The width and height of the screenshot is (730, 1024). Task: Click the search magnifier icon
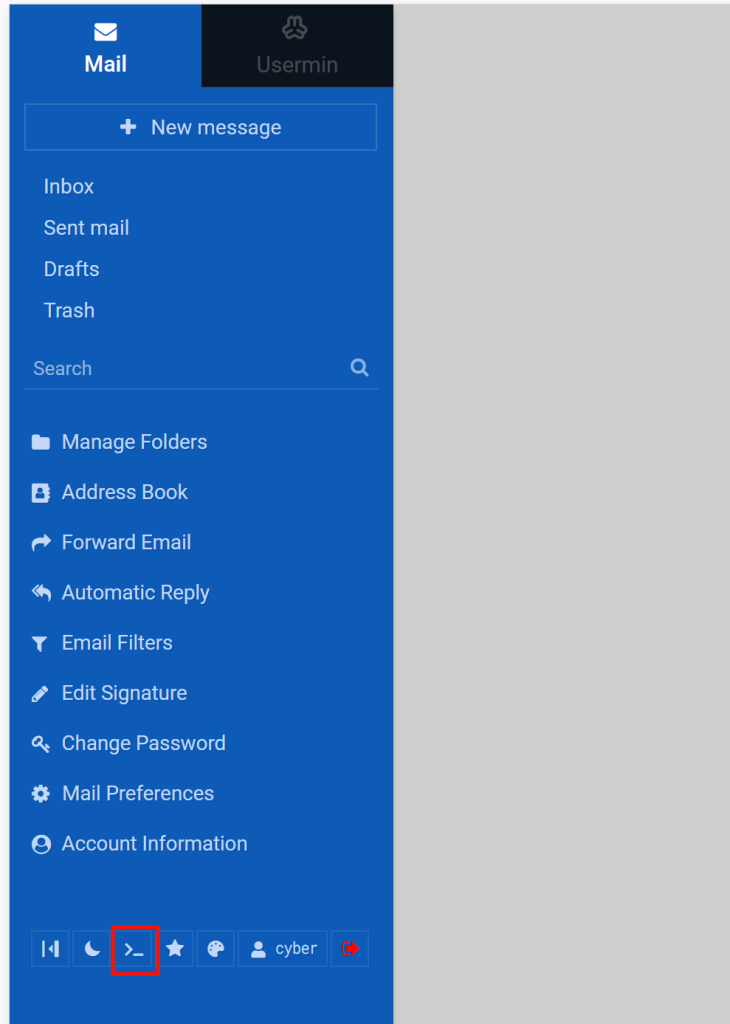pos(360,368)
